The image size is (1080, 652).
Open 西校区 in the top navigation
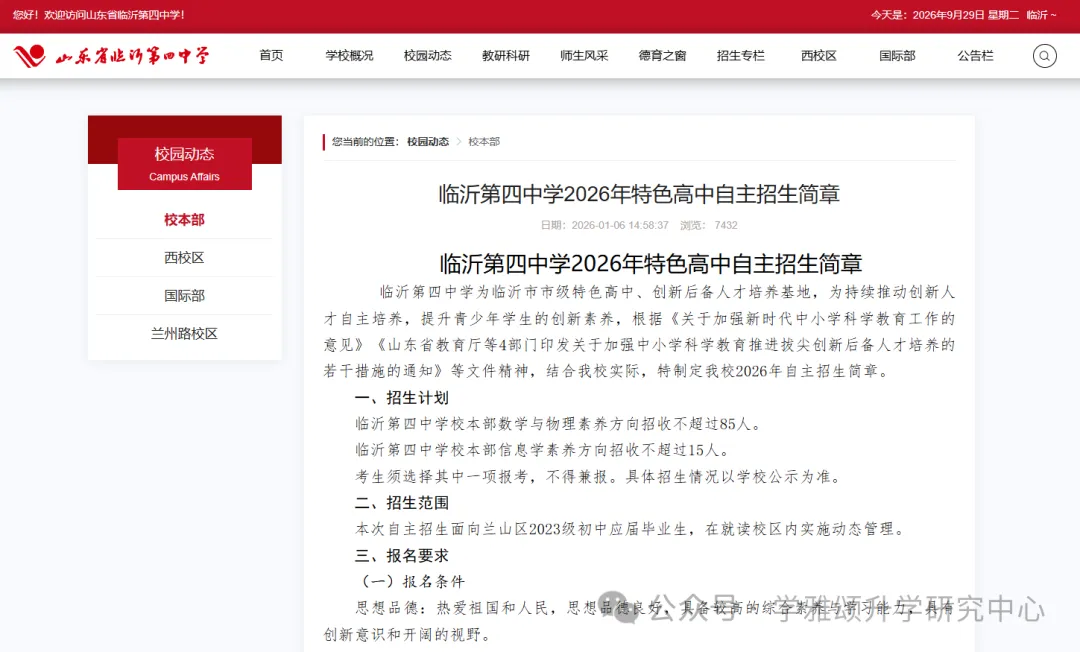[x=819, y=56]
